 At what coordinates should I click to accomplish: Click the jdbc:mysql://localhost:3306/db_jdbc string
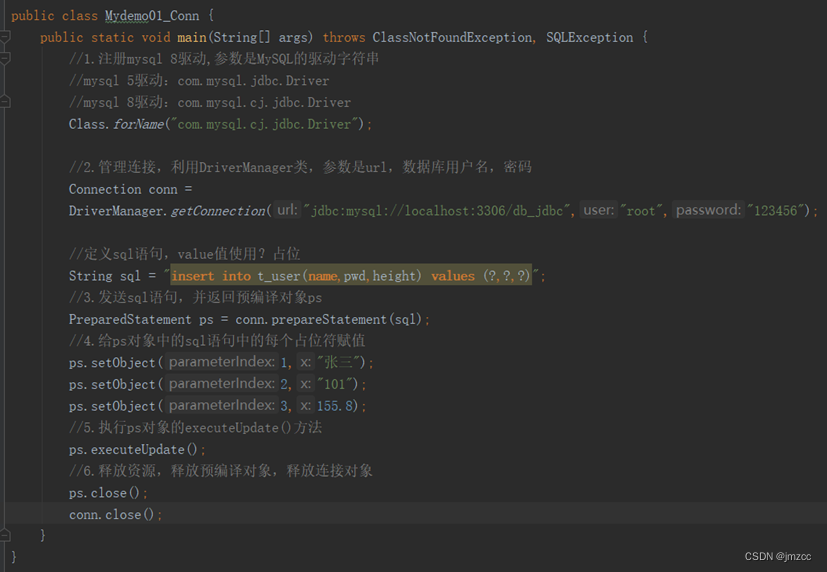(x=437, y=211)
